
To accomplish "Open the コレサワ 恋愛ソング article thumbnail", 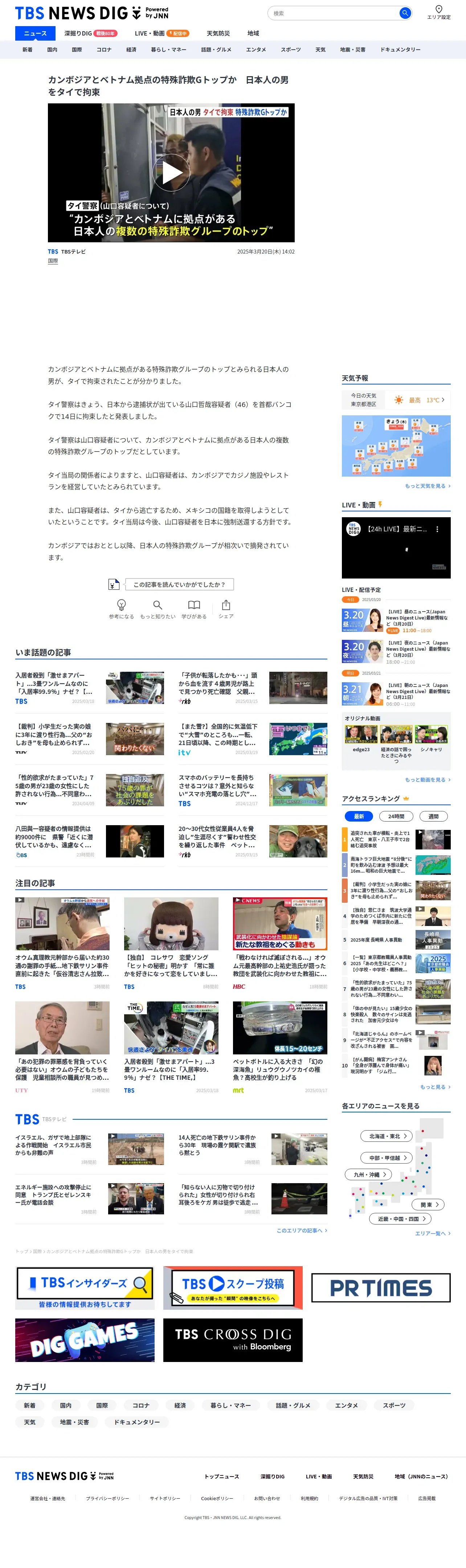I will click(x=171, y=923).
